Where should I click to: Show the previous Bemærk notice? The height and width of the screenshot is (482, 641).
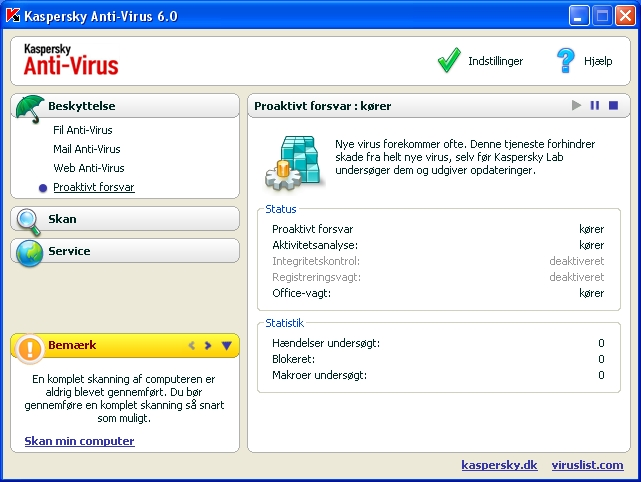click(x=192, y=345)
